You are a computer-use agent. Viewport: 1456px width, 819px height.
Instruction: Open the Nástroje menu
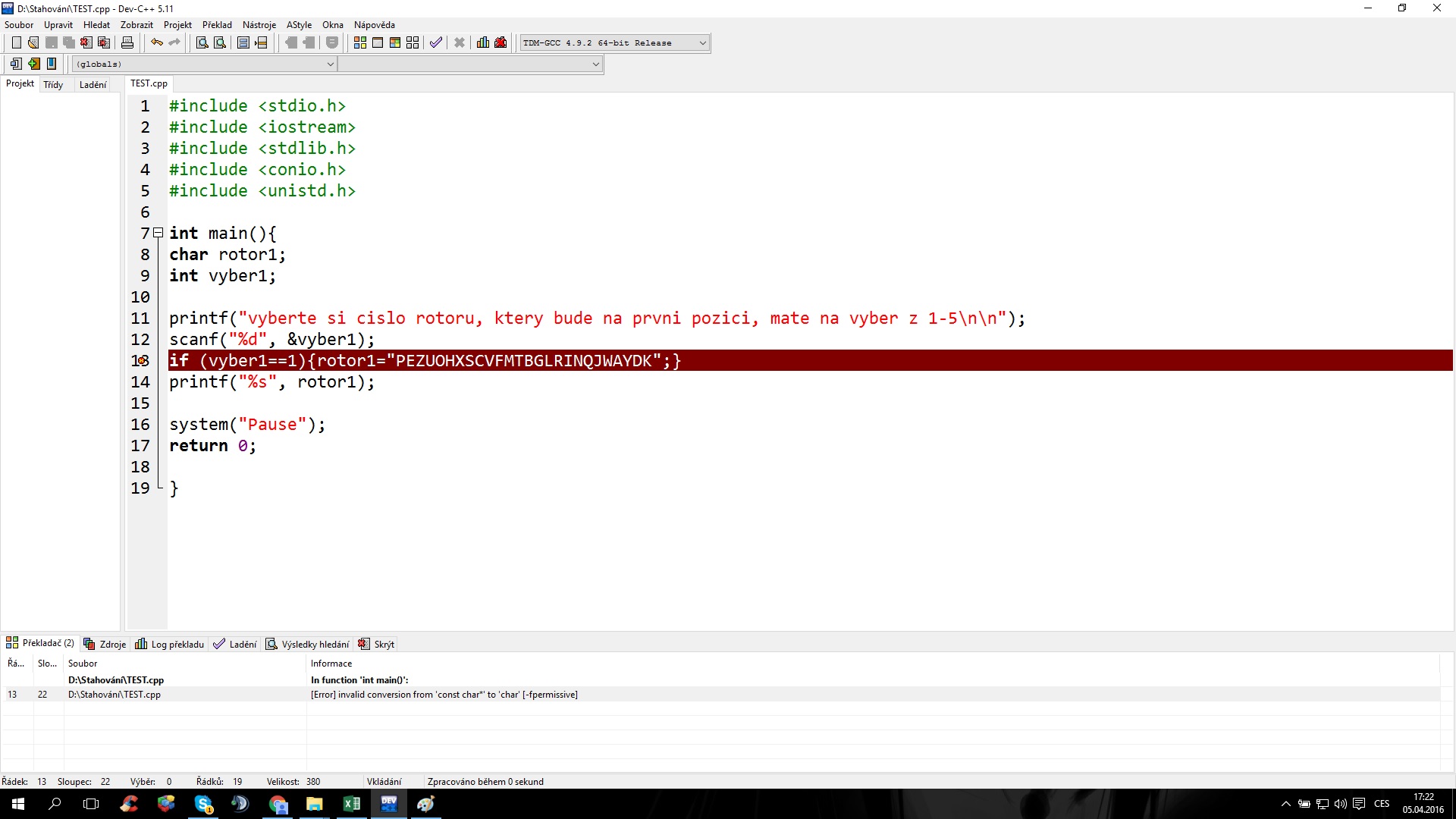pyautogui.click(x=259, y=25)
